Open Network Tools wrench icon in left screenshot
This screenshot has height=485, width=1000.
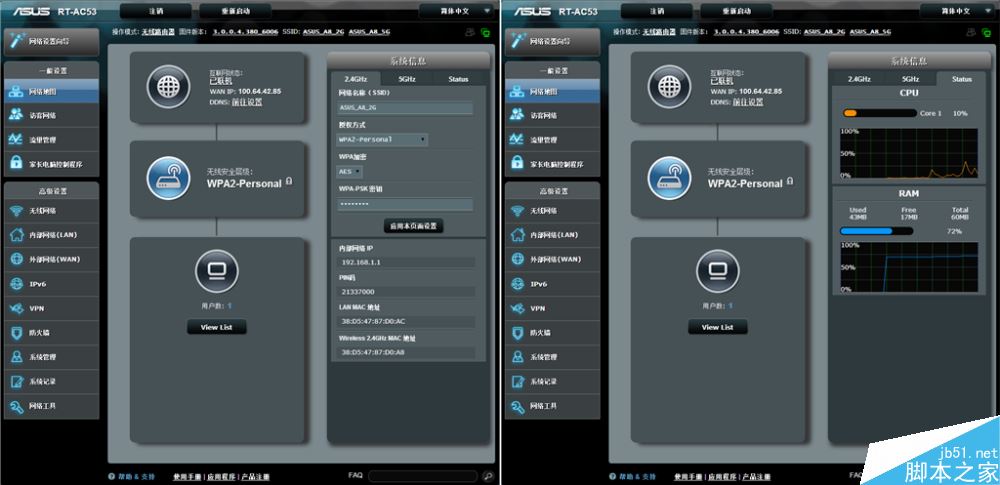(x=16, y=405)
